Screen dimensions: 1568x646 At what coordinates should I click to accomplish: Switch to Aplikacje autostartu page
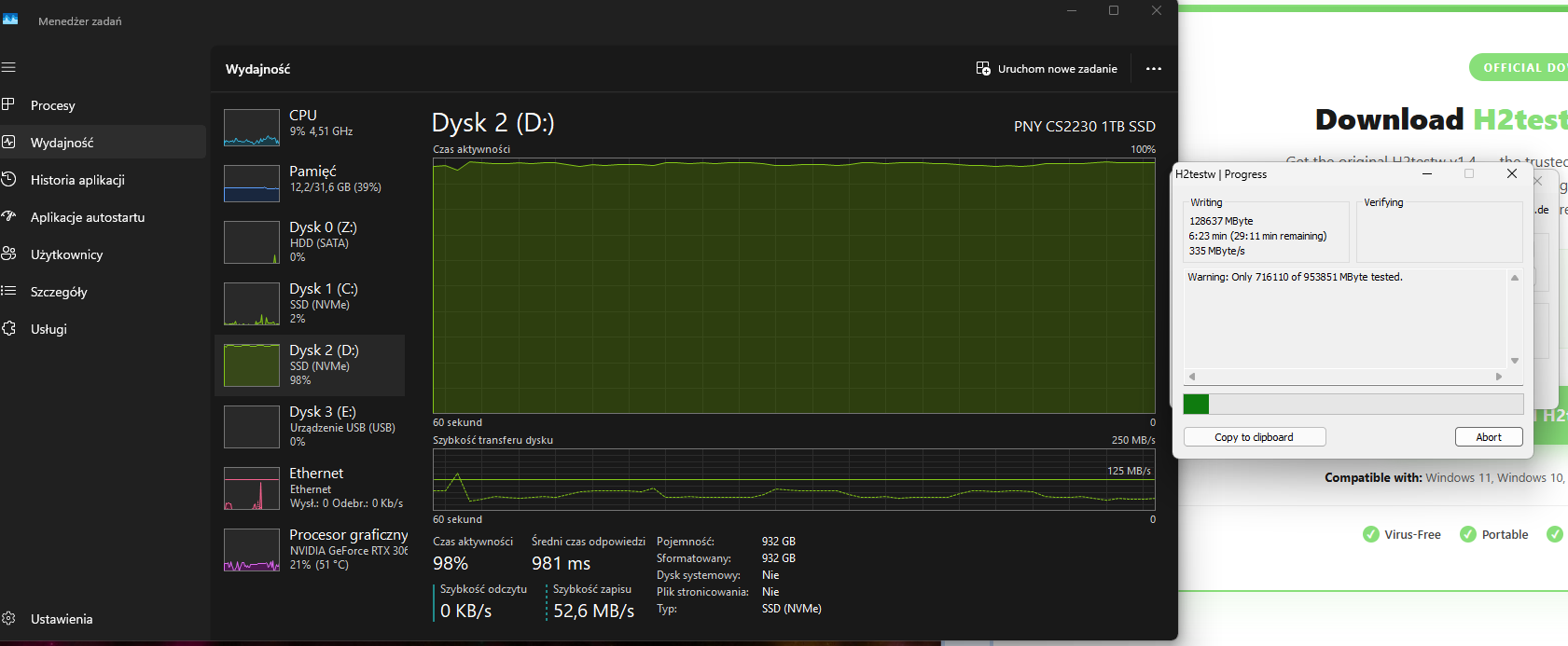103,217
